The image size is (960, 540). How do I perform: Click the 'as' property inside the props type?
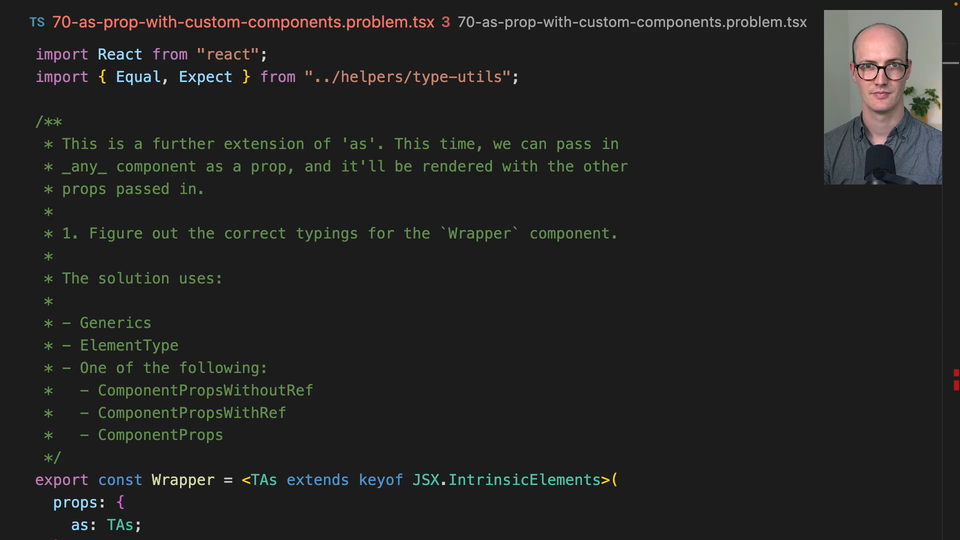point(79,524)
